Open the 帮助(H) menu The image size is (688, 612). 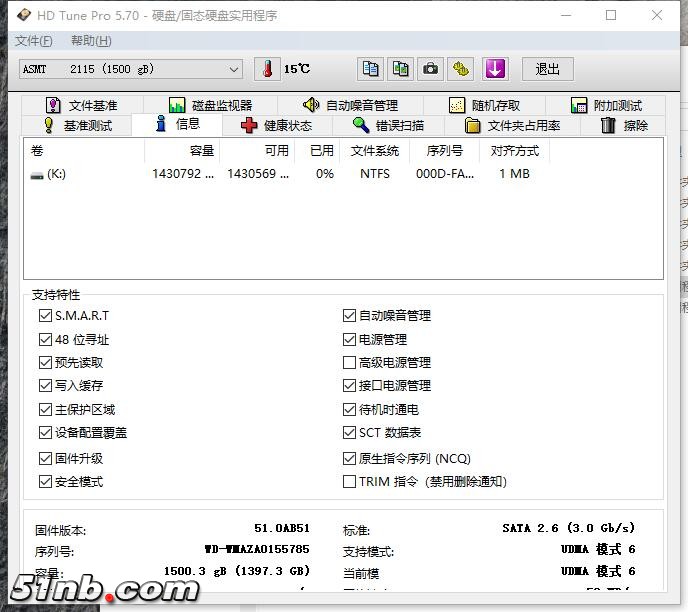pyautogui.click(x=91, y=41)
